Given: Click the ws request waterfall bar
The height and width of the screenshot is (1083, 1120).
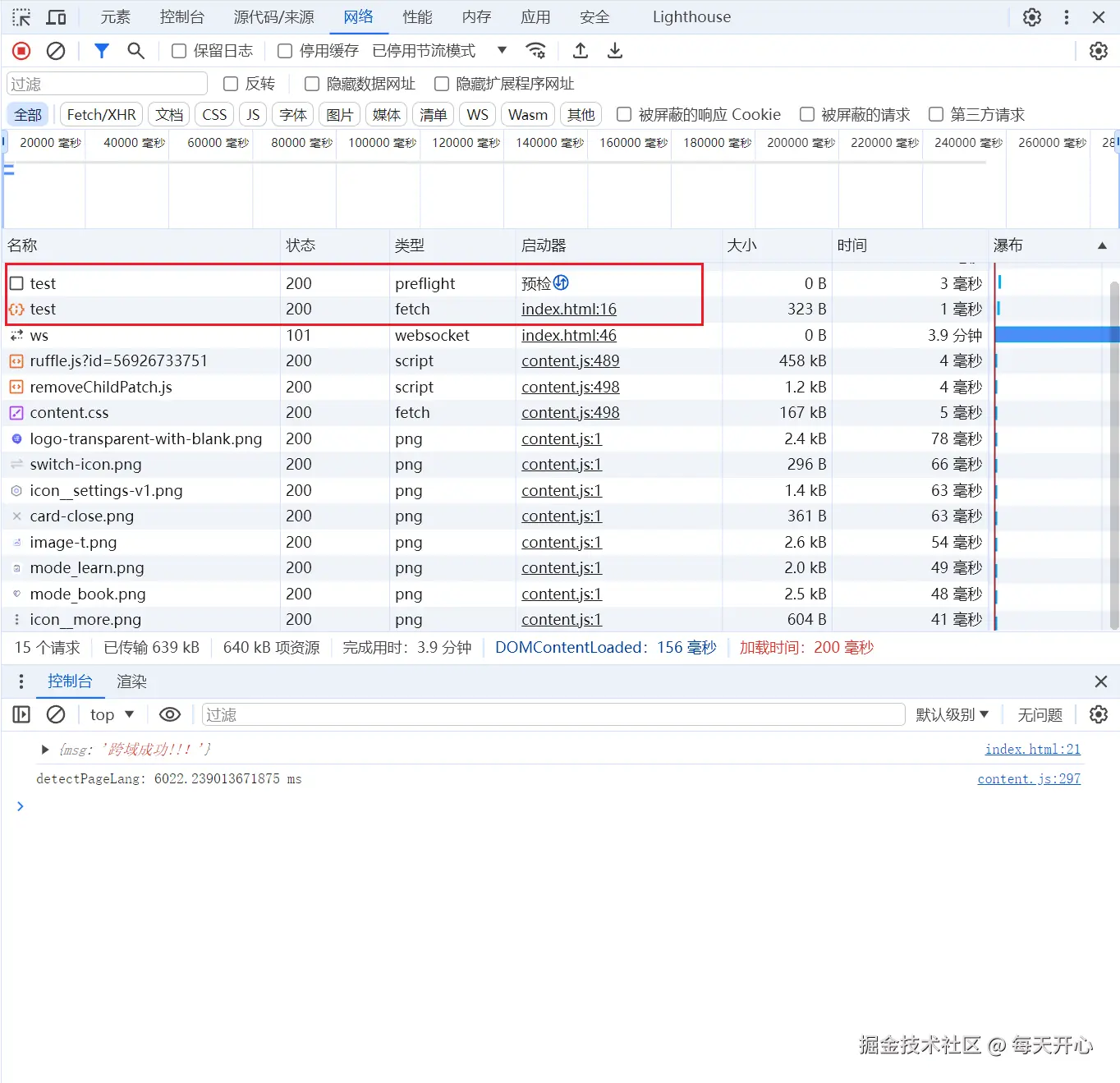Looking at the screenshot, I should pos(1058,335).
